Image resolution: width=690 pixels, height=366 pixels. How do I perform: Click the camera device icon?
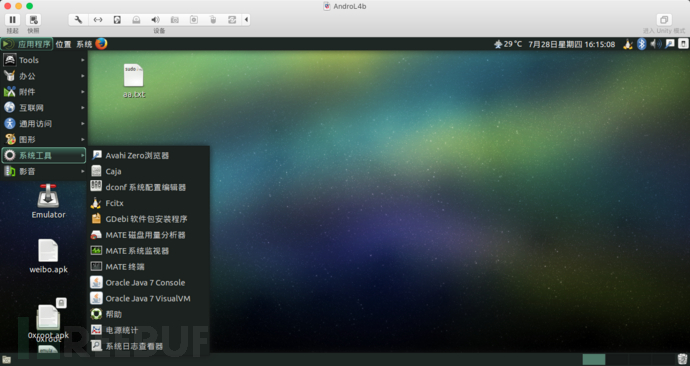tap(175, 20)
